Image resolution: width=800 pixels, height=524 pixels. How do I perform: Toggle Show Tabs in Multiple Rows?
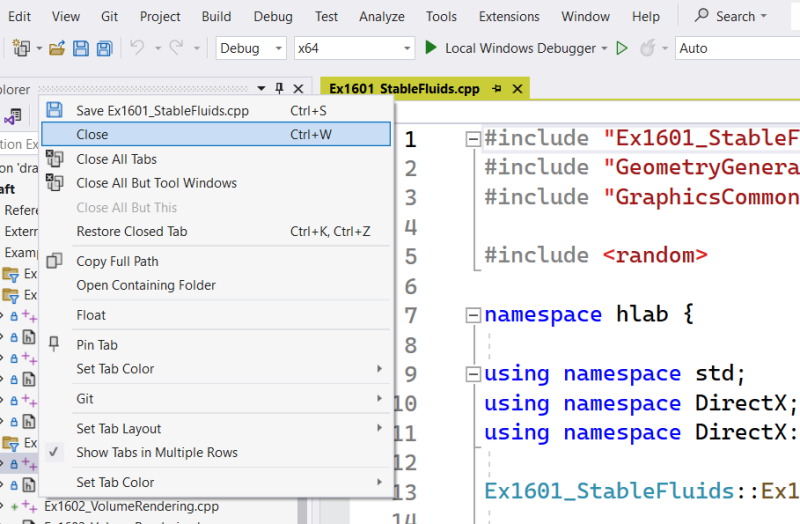click(157, 452)
